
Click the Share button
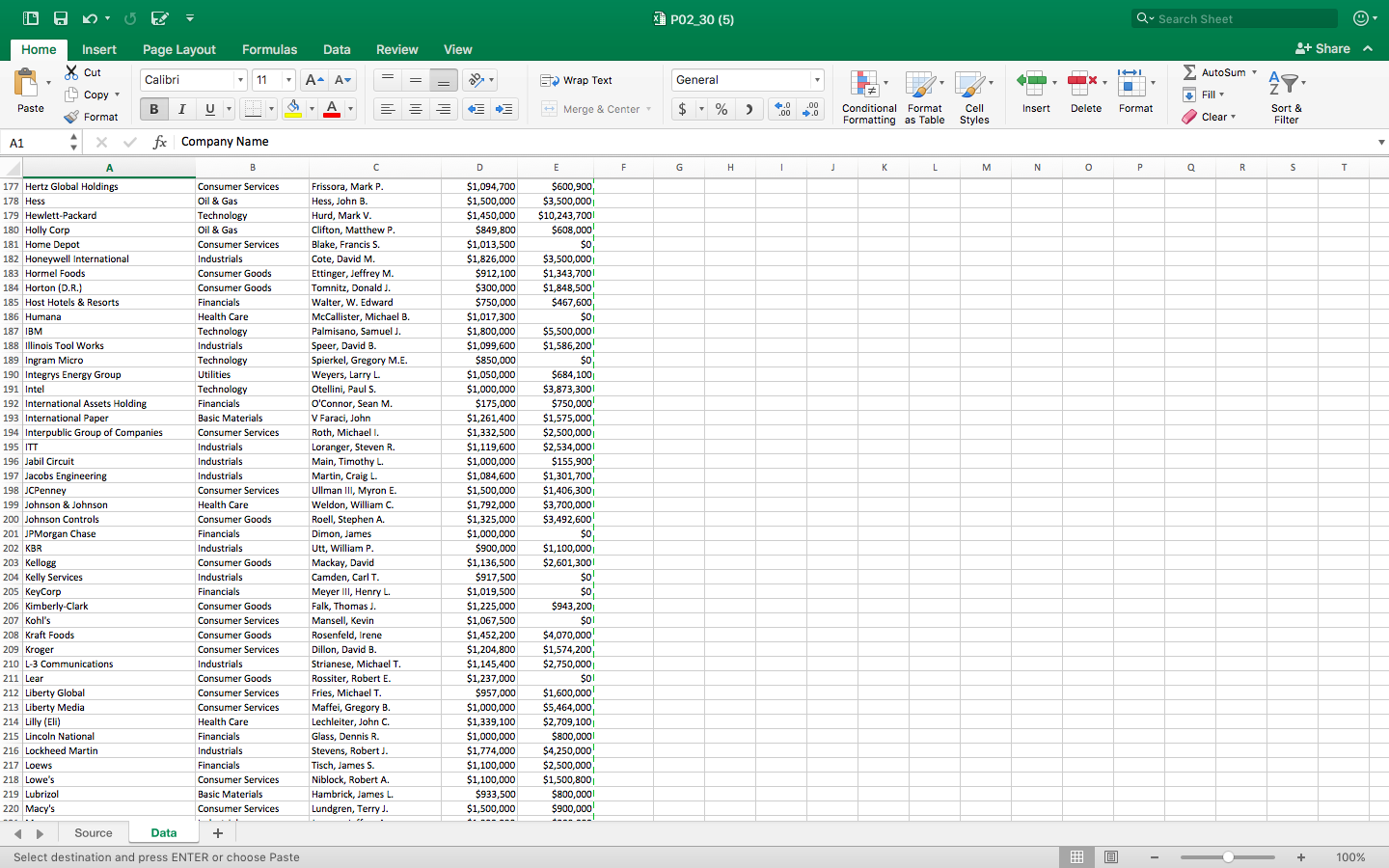click(x=1322, y=48)
